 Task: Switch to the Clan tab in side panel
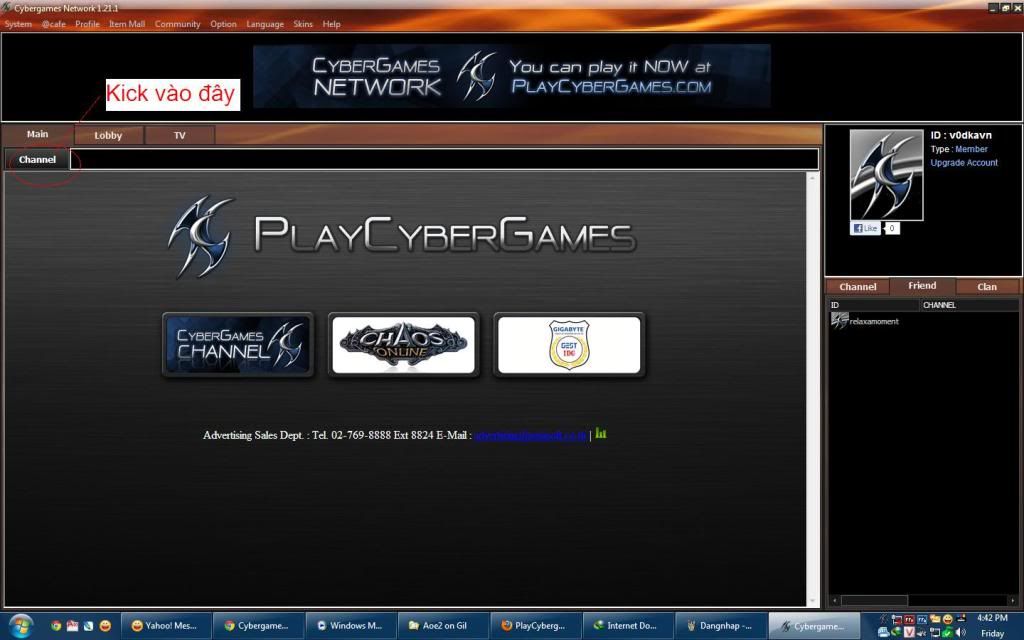click(987, 287)
